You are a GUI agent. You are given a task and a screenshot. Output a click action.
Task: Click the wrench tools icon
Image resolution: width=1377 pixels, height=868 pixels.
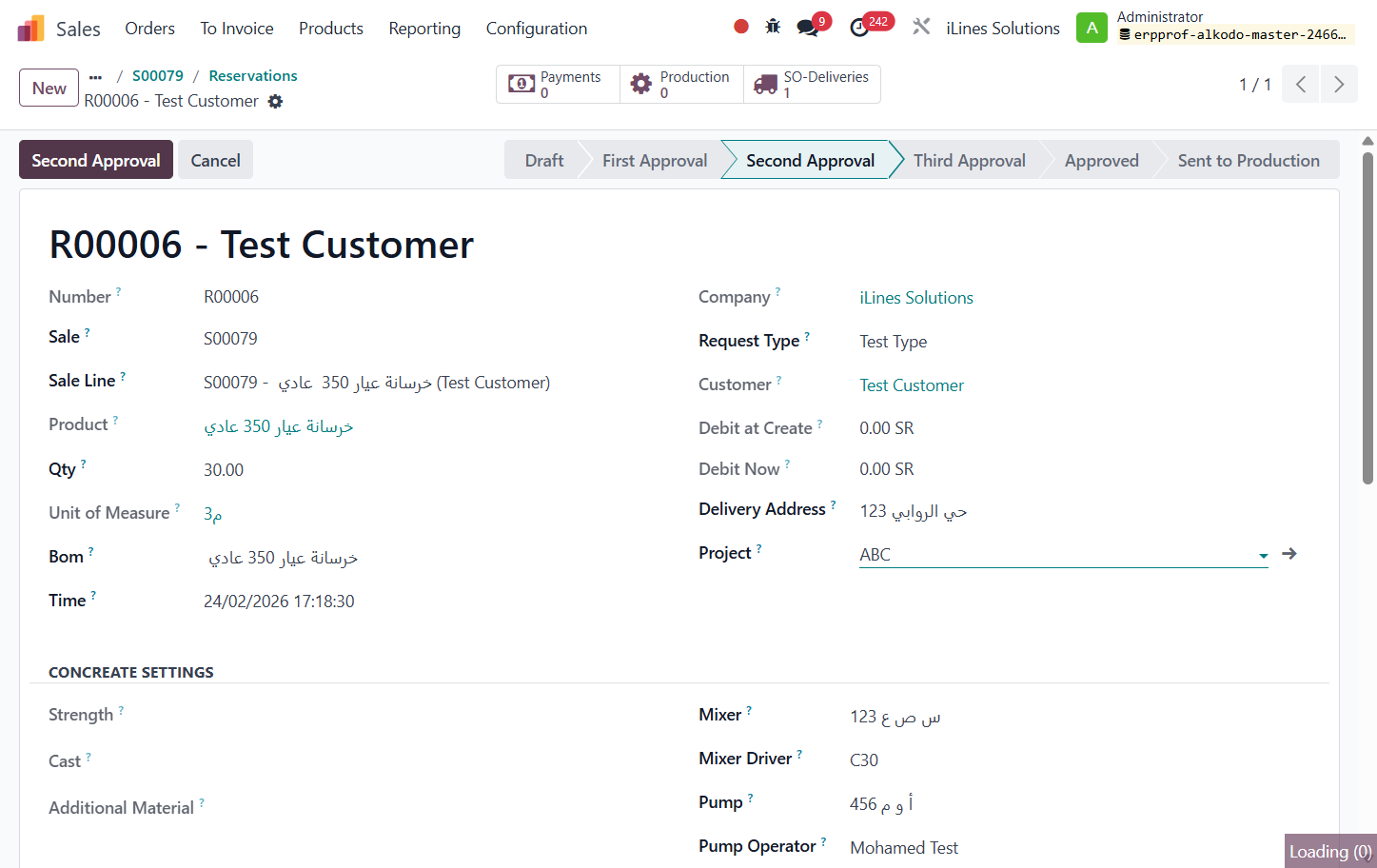click(921, 27)
